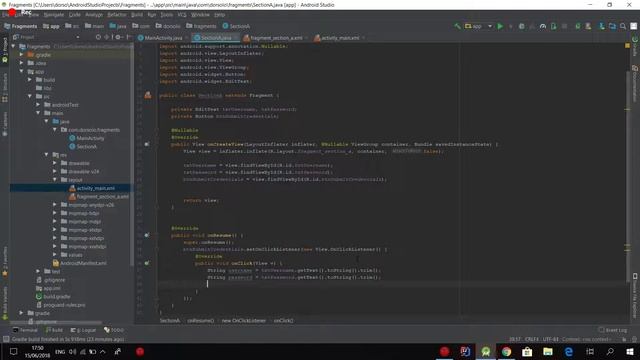Switch to the fragment_section_a.xml tab

(x=275, y=38)
